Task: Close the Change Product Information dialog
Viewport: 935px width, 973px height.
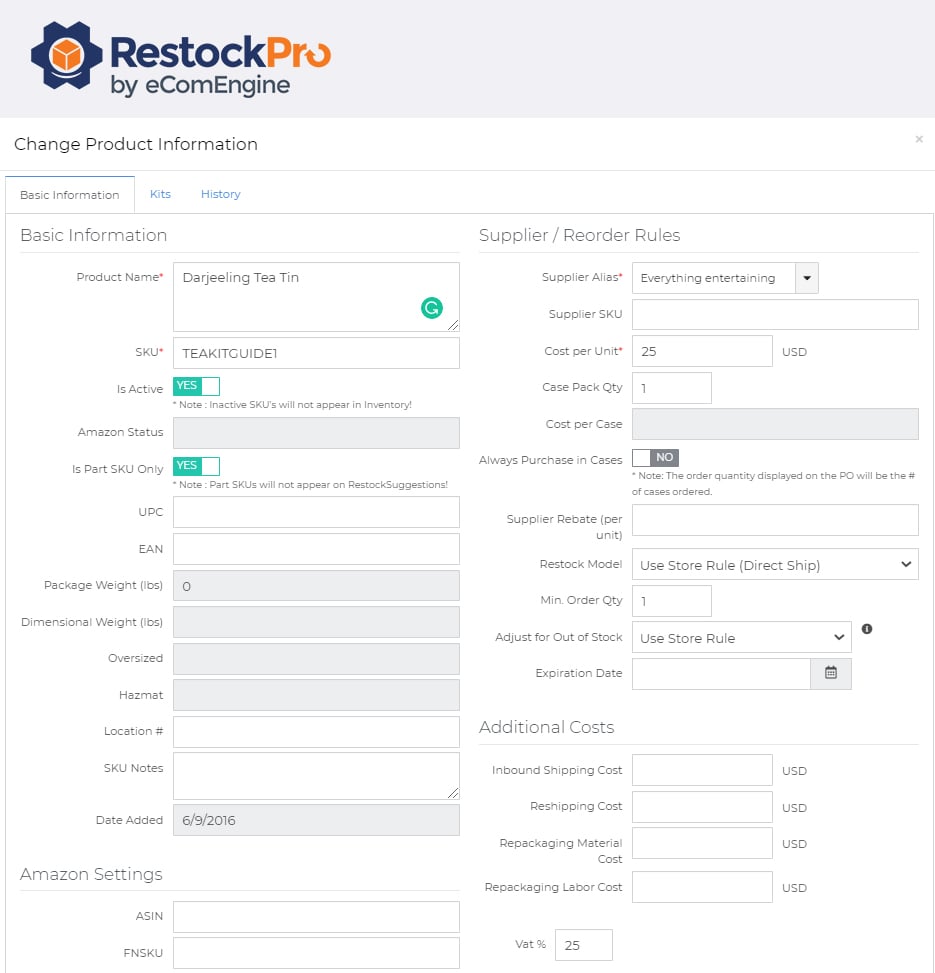Action: pyautogui.click(x=919, y=139)
